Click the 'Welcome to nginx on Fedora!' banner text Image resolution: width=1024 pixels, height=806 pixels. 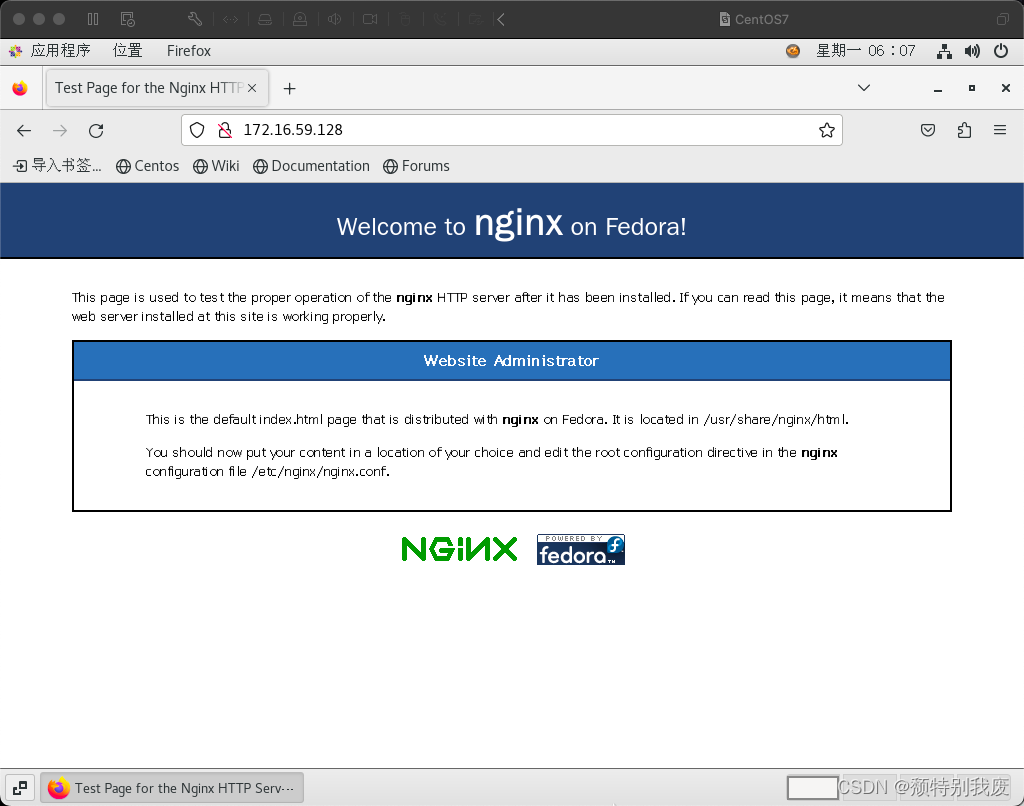pos(511,224)
